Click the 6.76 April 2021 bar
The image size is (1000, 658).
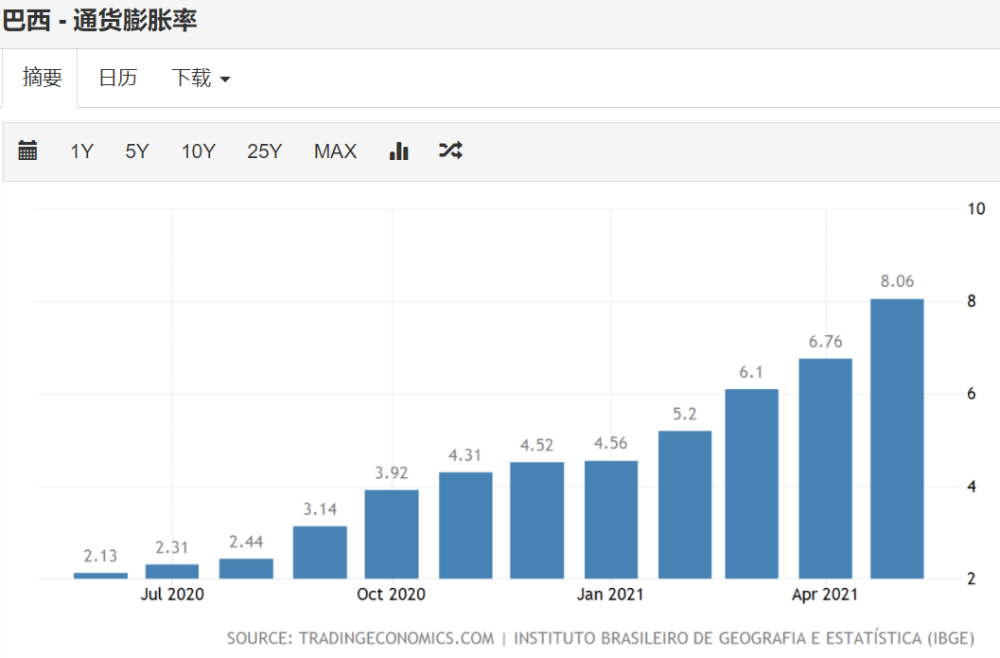825,469
